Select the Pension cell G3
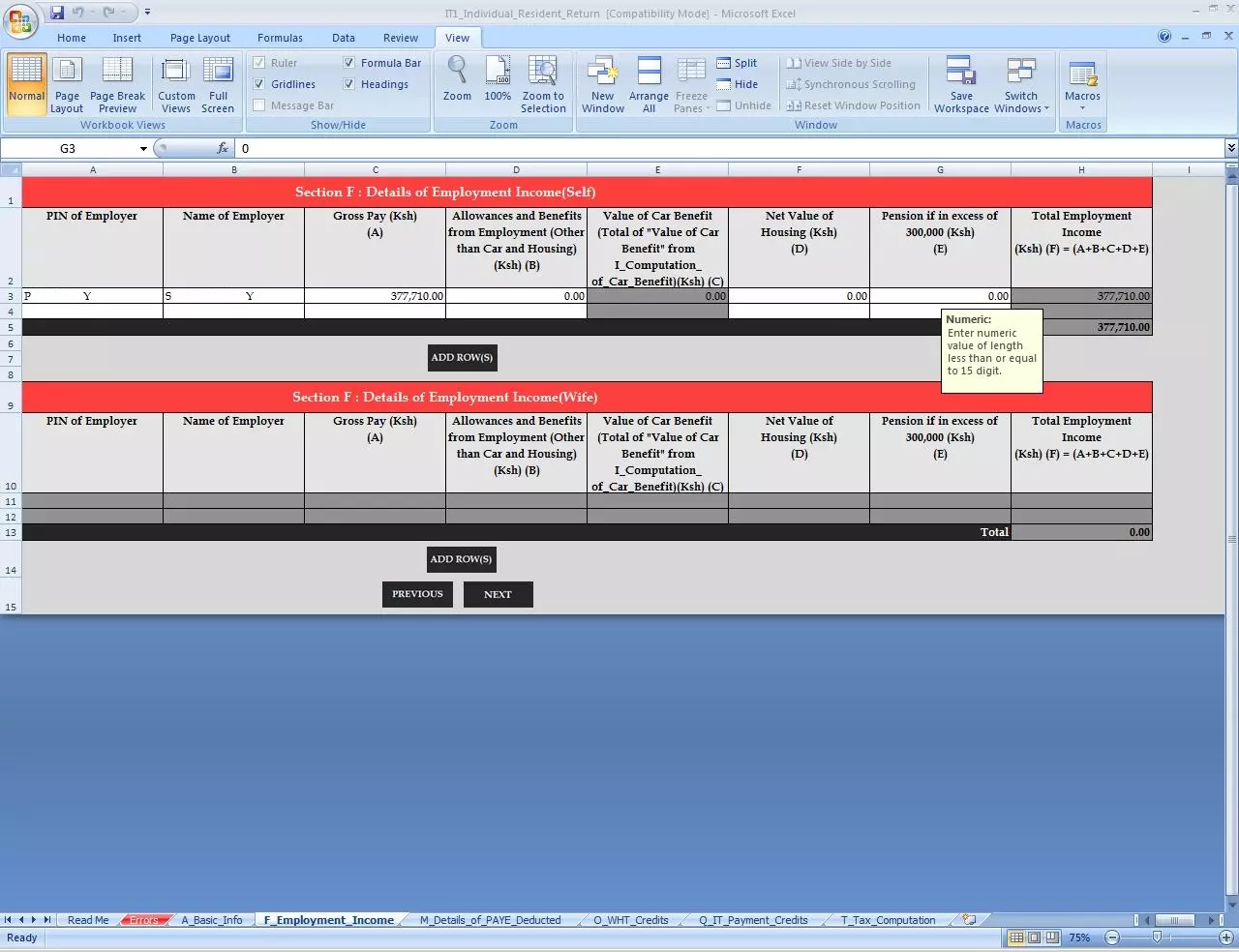Screen dimensions: 1239x952 pos(940,296)
